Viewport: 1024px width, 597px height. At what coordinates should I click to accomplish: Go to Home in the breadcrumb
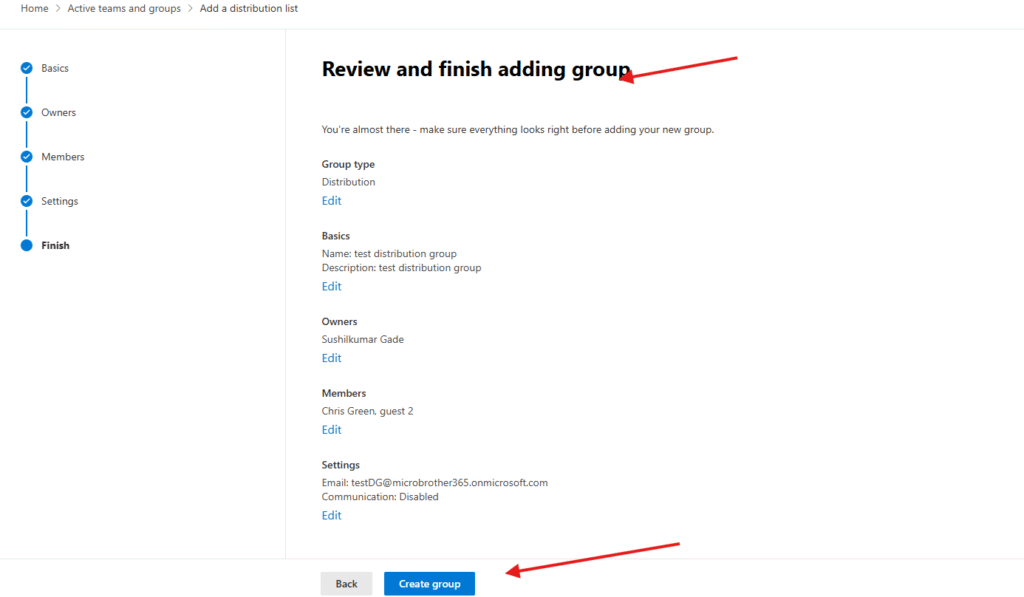pos(34,8)
